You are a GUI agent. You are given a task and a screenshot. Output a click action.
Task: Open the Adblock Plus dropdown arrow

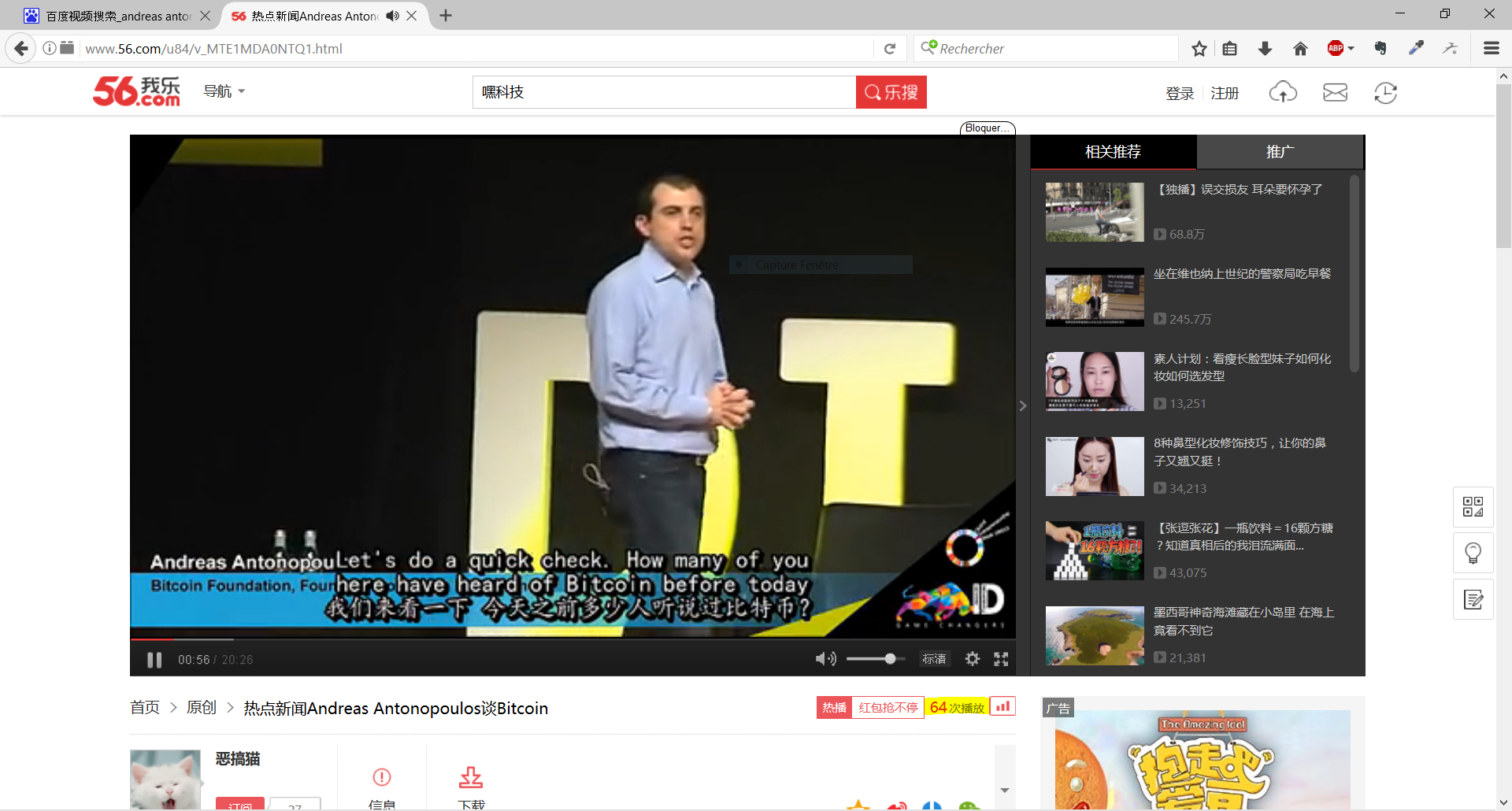click(1351, 49)
